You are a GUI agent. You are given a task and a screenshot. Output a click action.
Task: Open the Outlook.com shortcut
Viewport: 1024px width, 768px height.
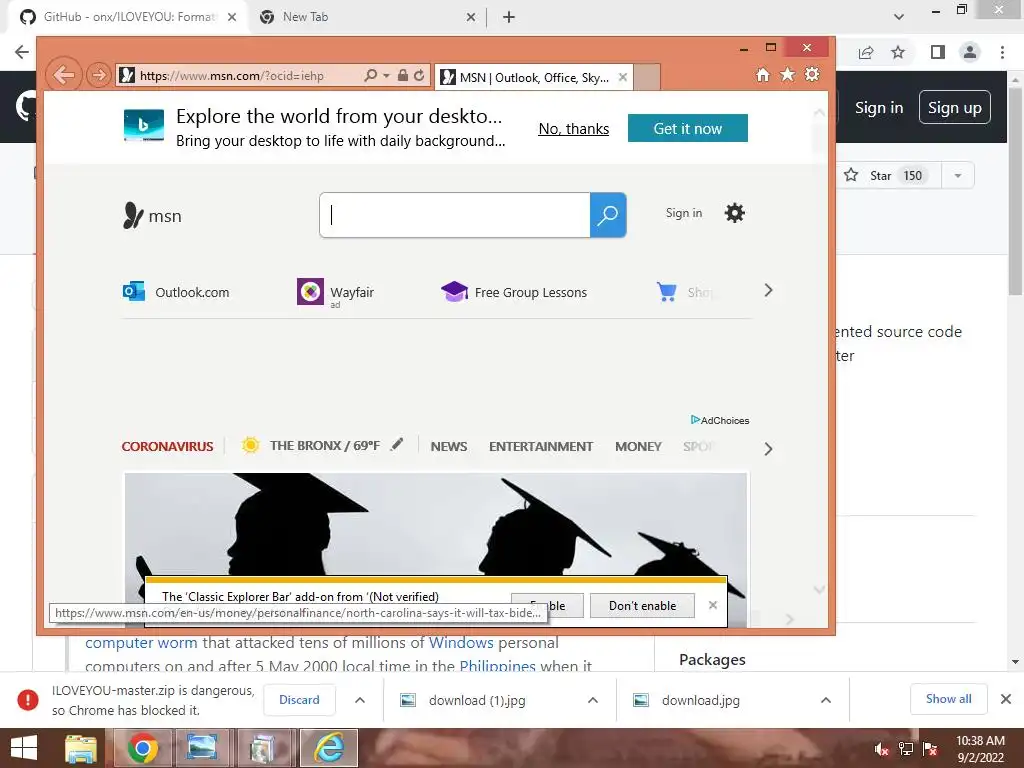(x=176, y=292)
